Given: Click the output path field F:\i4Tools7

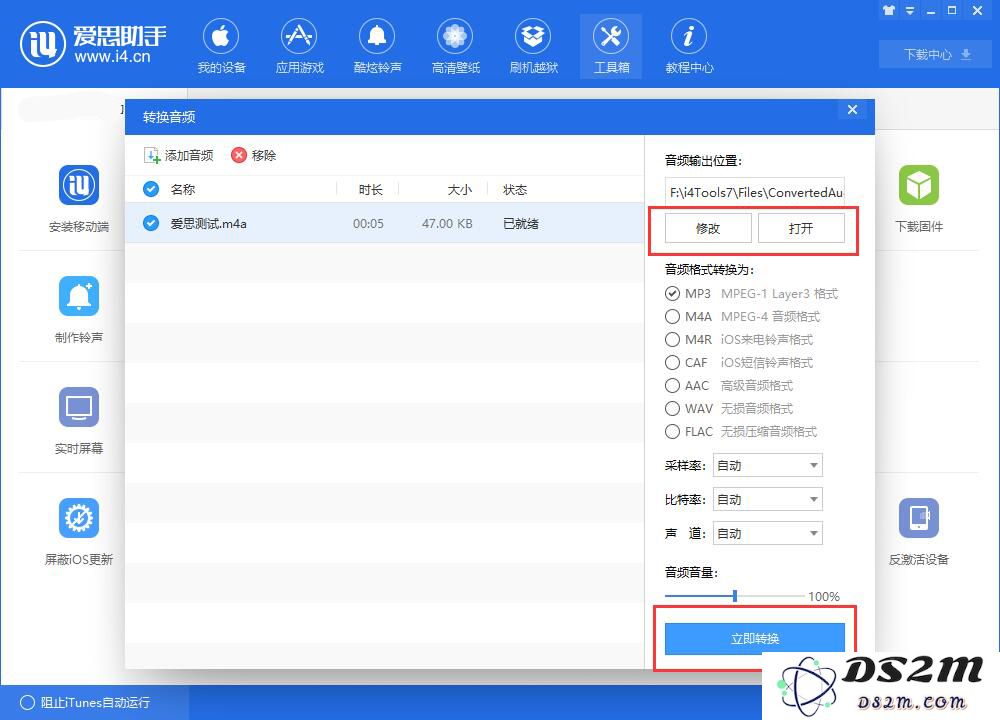Looking at the screenshot, I should click(x=754, y=192).
